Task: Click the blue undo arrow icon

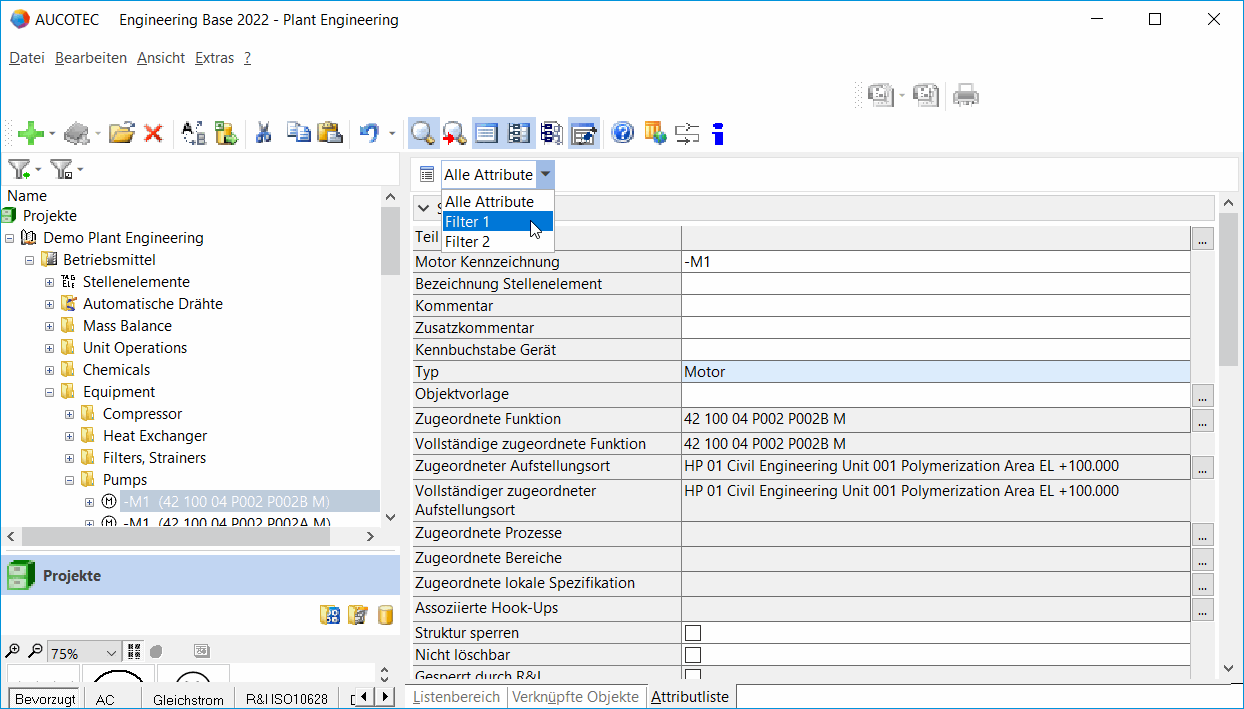Action: pyautogui.click(x=369, y=133)
